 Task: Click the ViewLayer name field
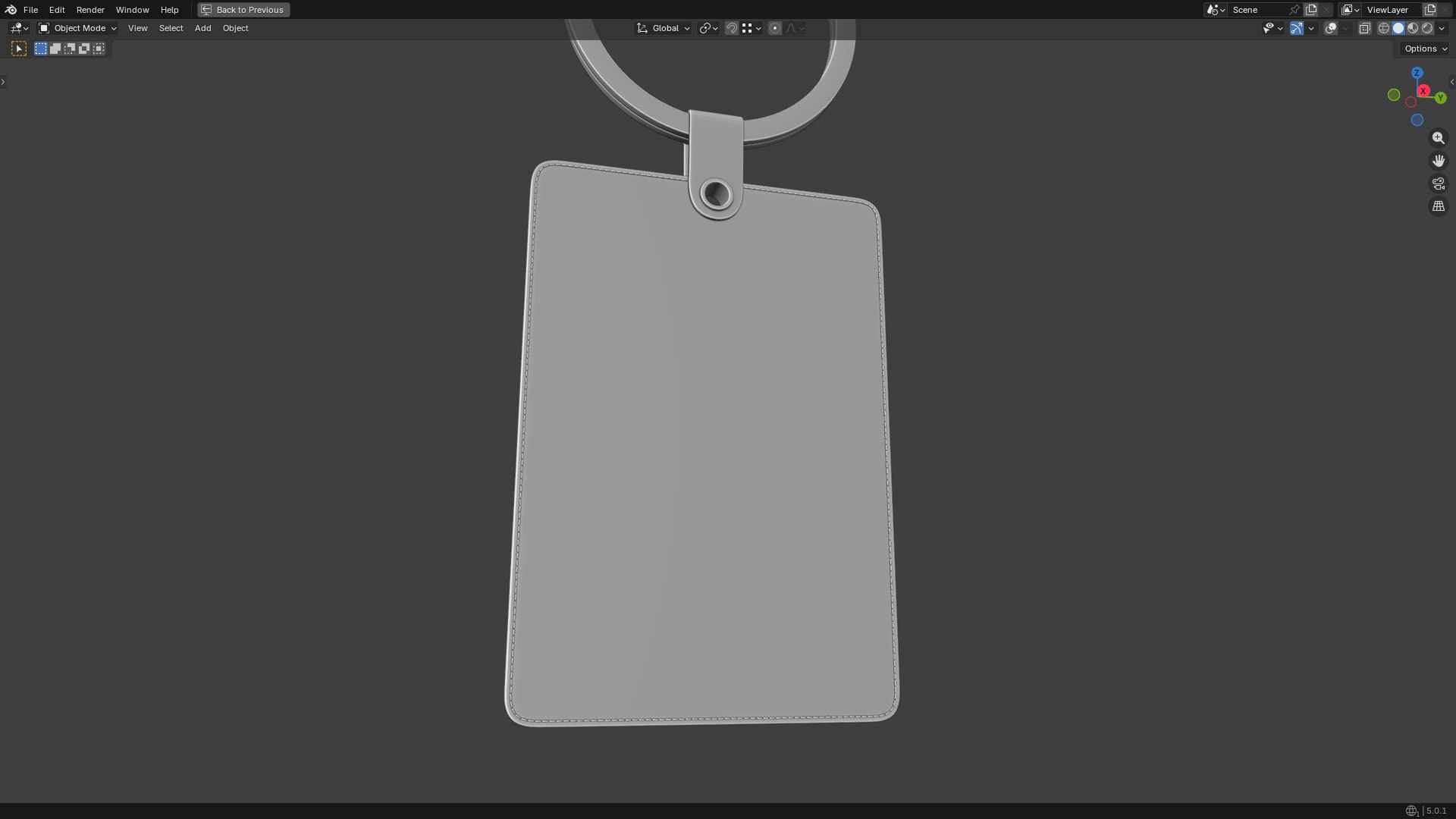pyautogui.click(x=1392, y=10)
